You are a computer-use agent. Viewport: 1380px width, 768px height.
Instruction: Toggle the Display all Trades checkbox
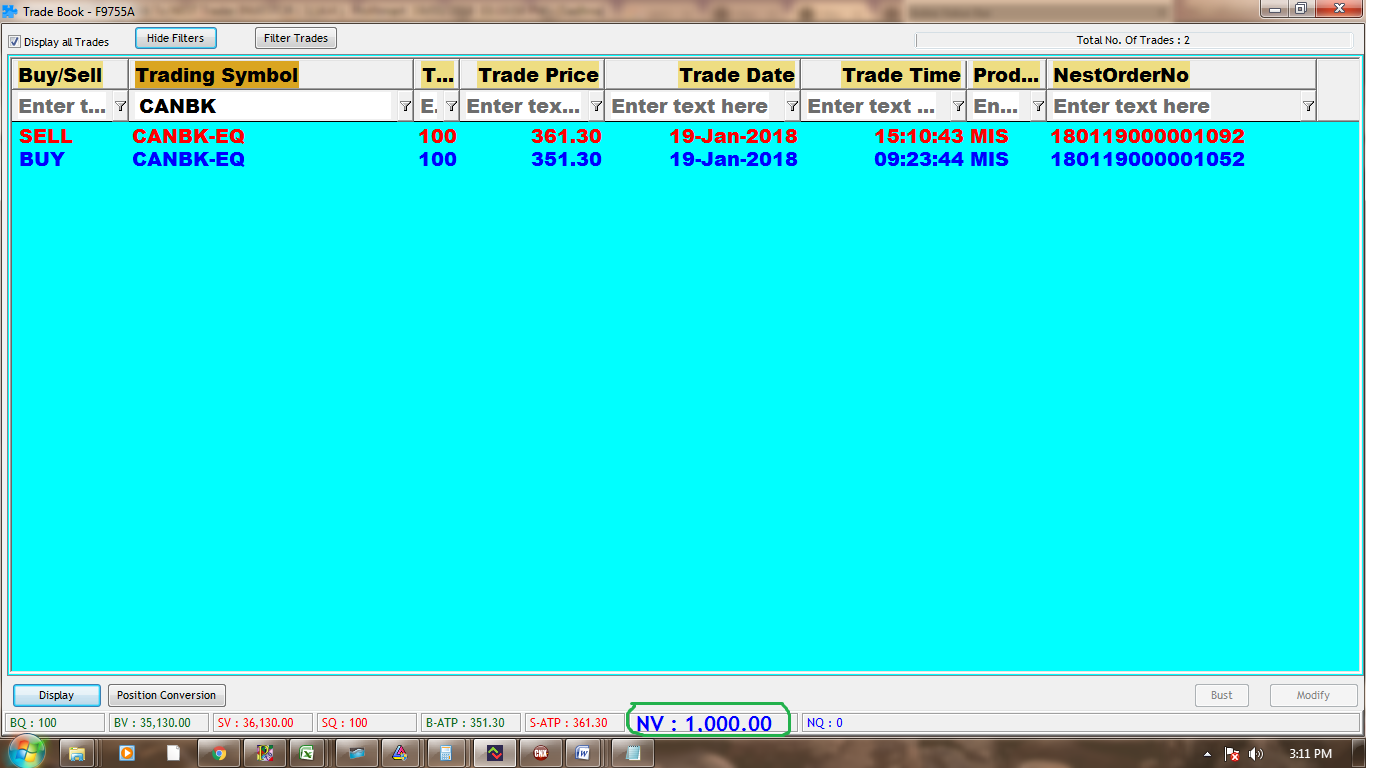[15, 42]
